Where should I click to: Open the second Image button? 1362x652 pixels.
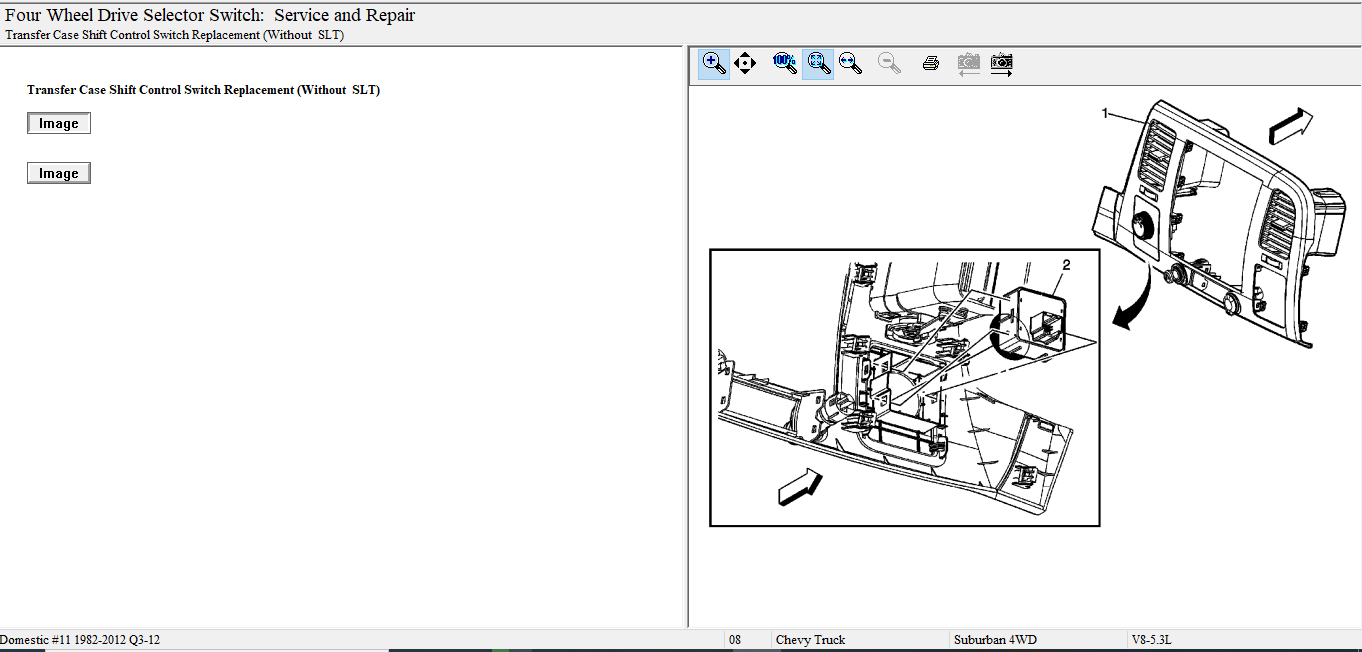[59, 174]
